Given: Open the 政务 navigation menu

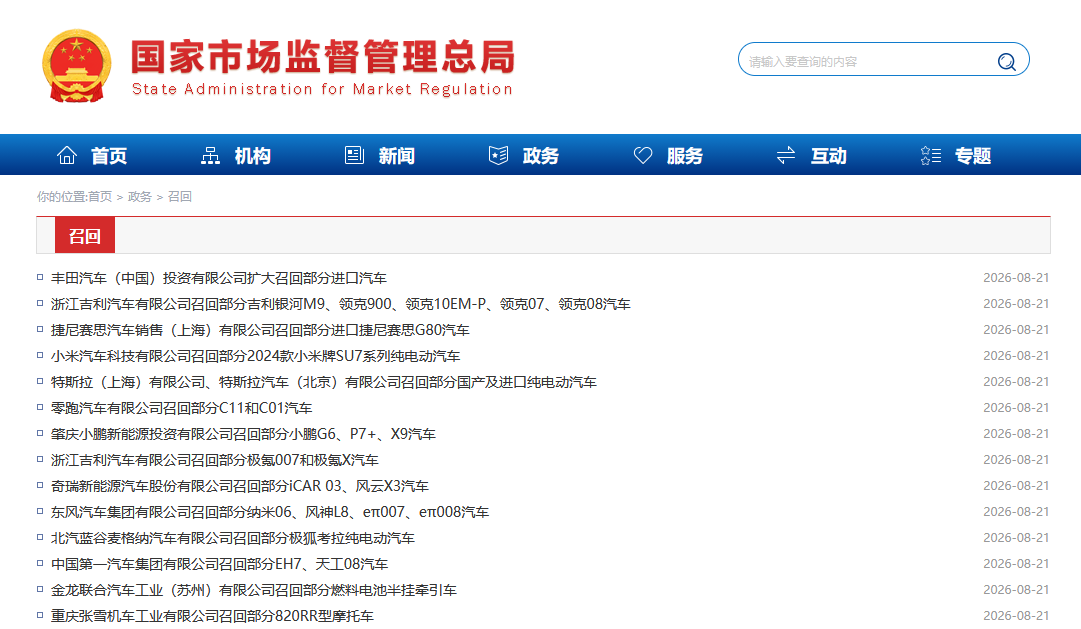Looking at the screenshot, I should click(540, 156).
